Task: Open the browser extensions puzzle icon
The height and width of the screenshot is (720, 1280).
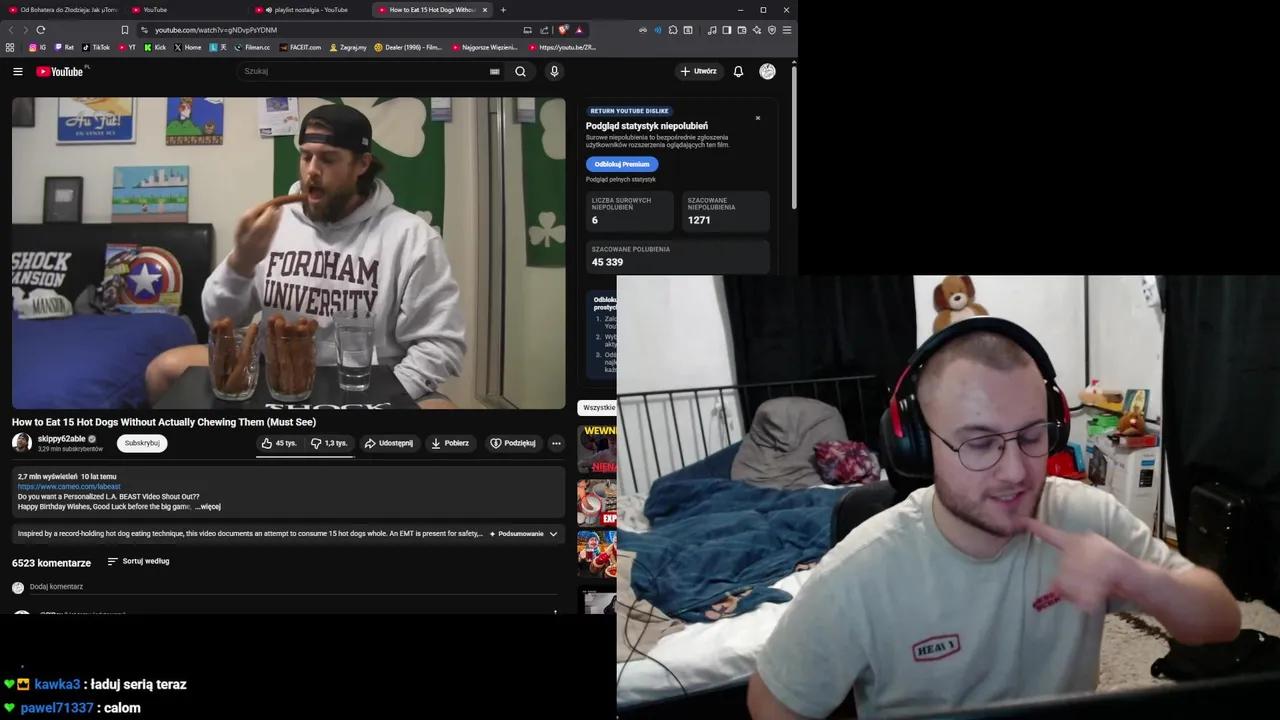Action: (x=673, y=30)
